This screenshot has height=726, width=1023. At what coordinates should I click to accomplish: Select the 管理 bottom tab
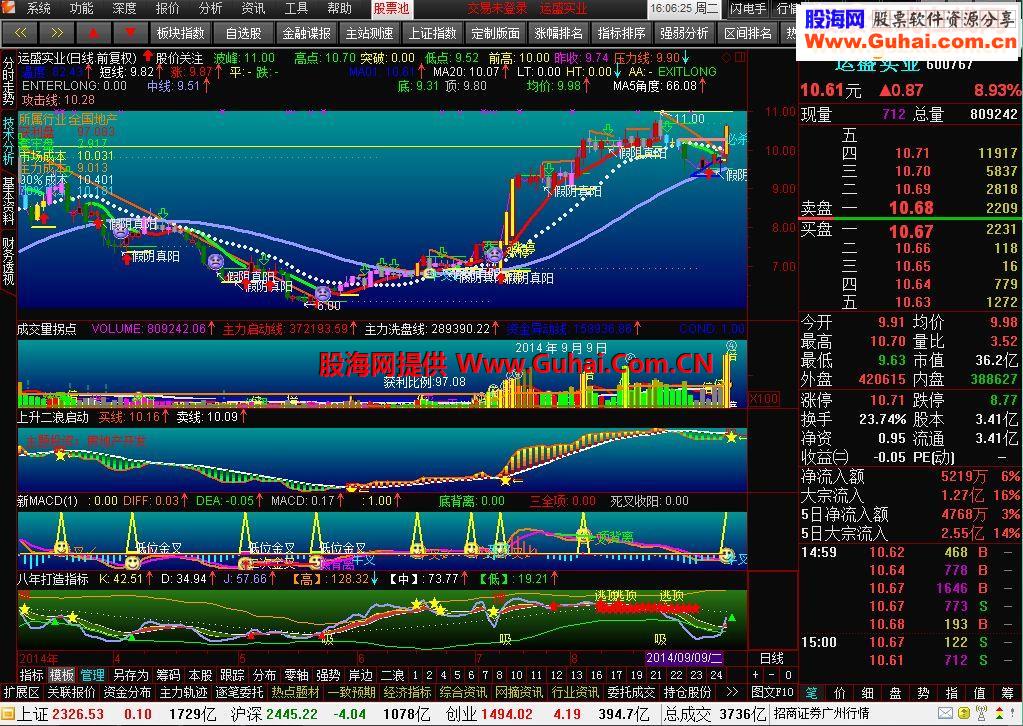tap(93, 674)
